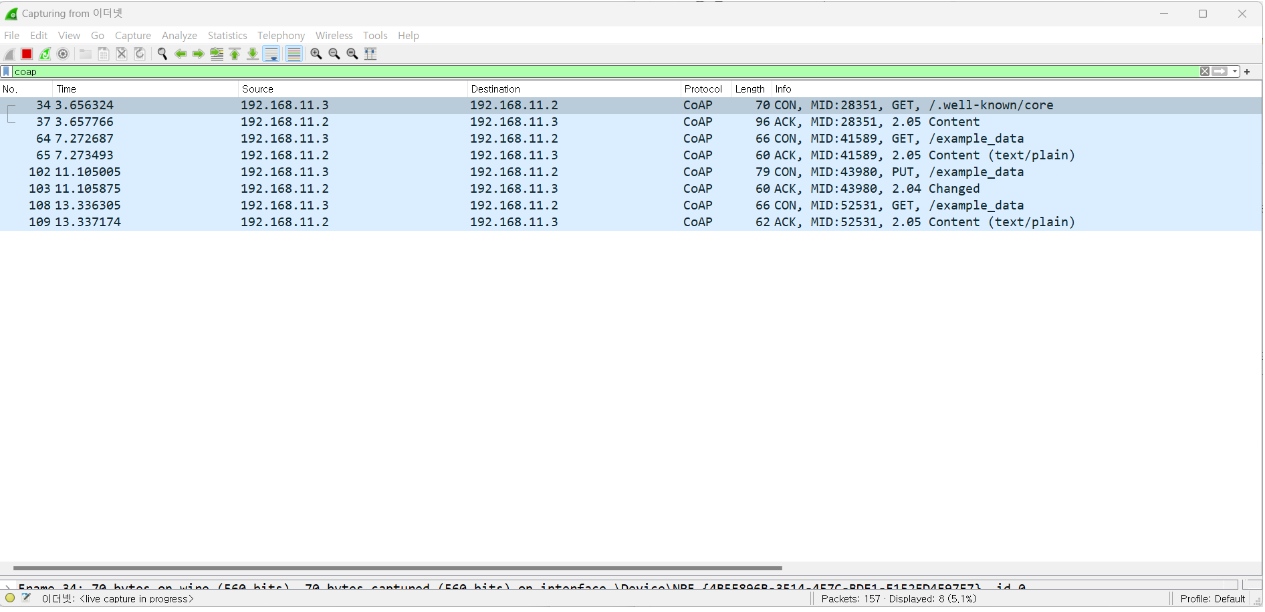Jump to the first packet icon
1265x612 pixels.
click(x=234, y=54)
